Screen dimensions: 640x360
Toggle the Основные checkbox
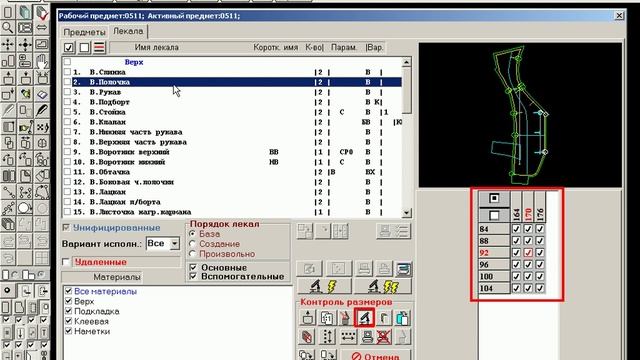pos(193,267)
